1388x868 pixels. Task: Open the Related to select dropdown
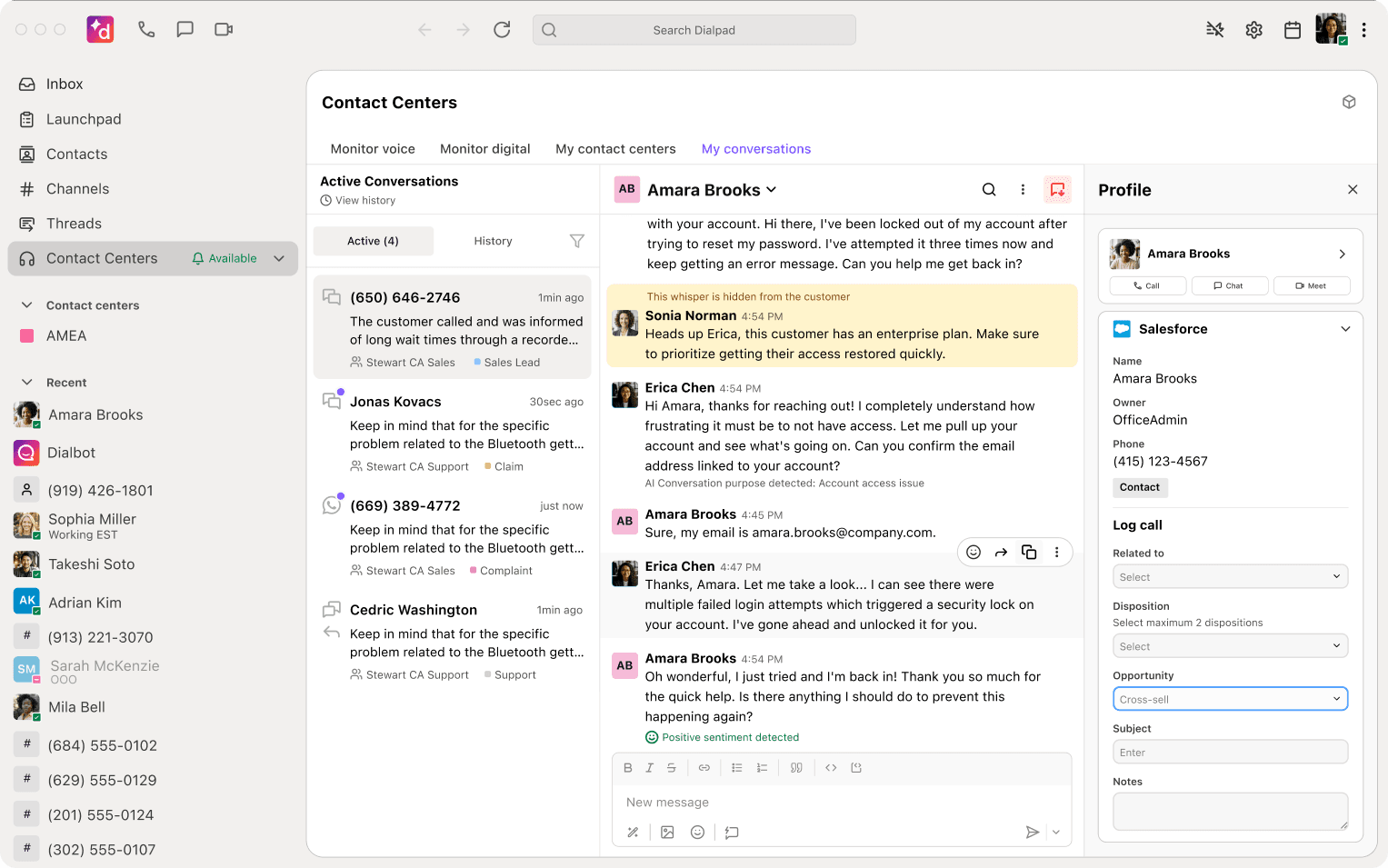pyautogui.click(x=1230, y=576)
